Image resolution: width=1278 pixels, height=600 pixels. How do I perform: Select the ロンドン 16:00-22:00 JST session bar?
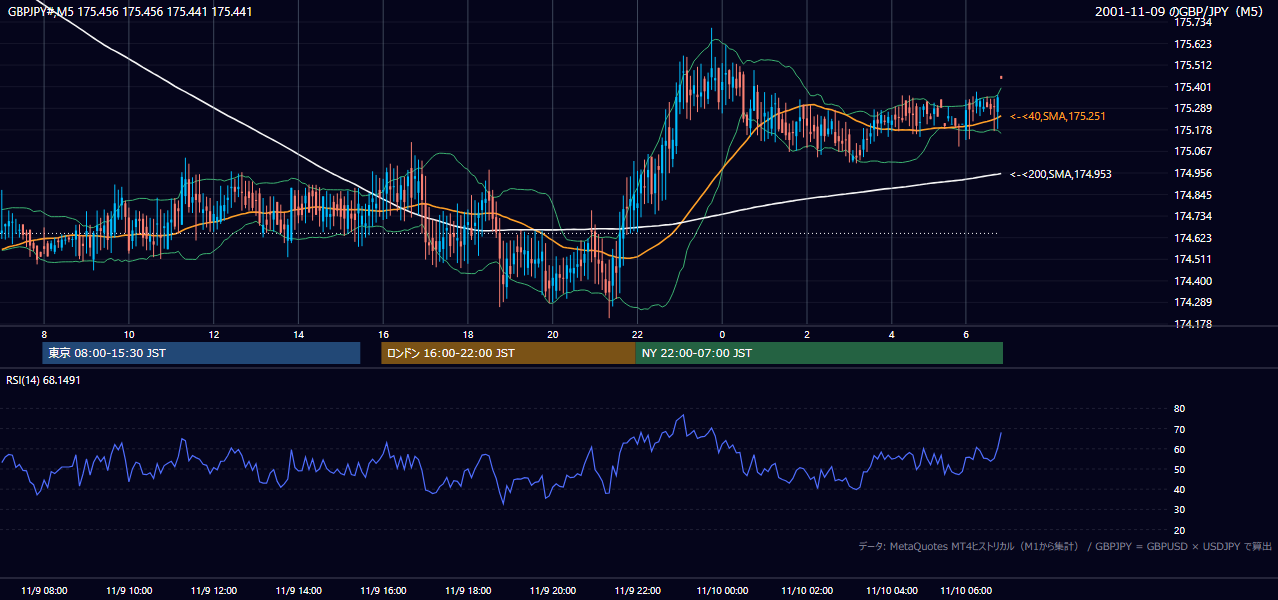coord(508,353)
